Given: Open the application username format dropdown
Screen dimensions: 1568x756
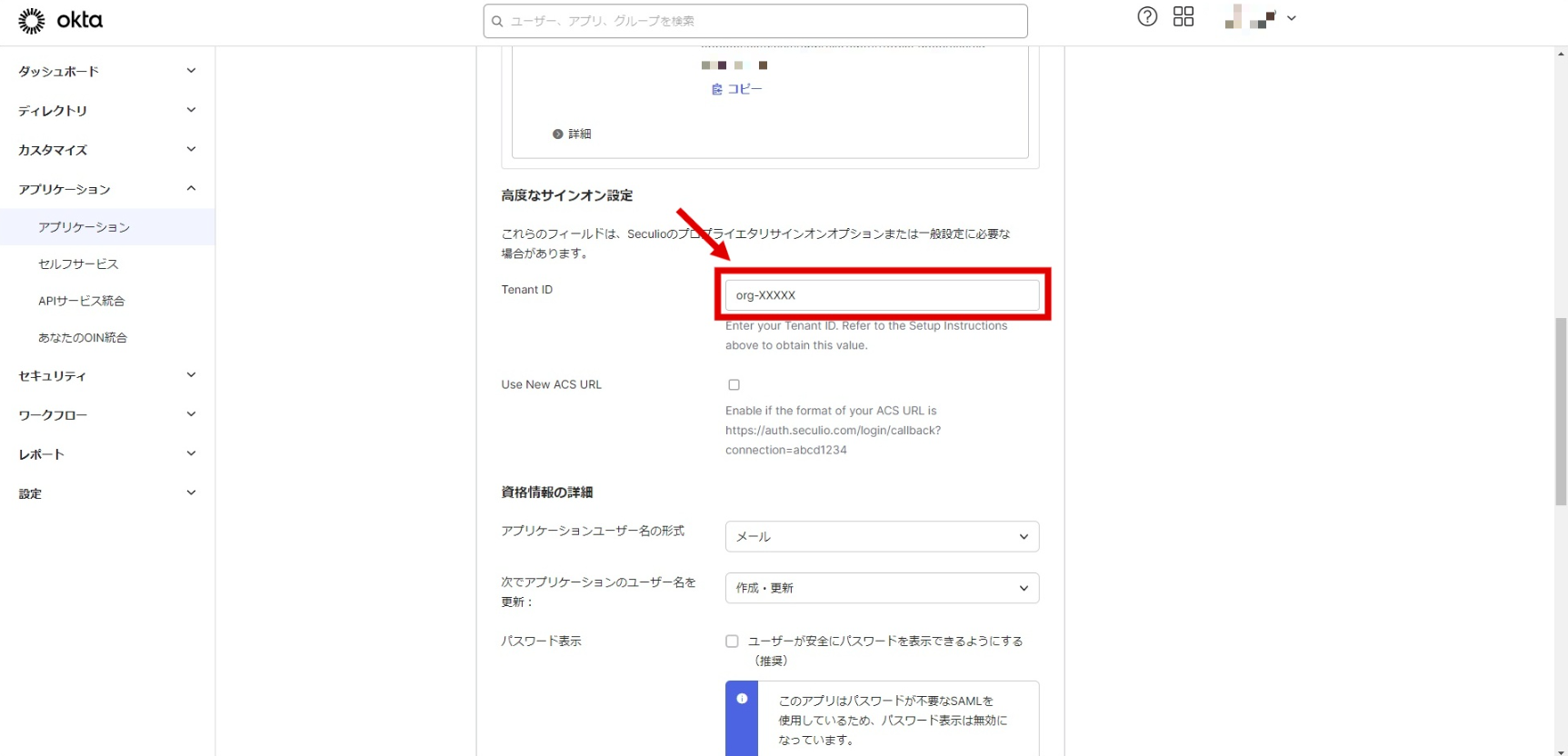Looking at the screenshot, I should [x=881, y=536].
